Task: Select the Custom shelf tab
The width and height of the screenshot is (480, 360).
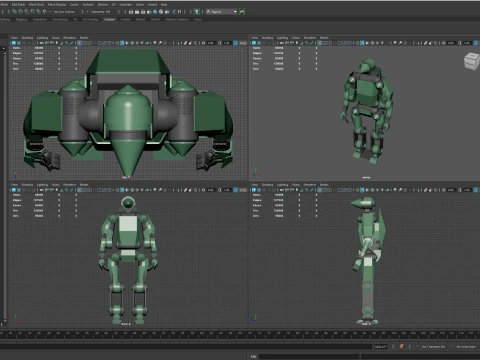Action: 109,19
